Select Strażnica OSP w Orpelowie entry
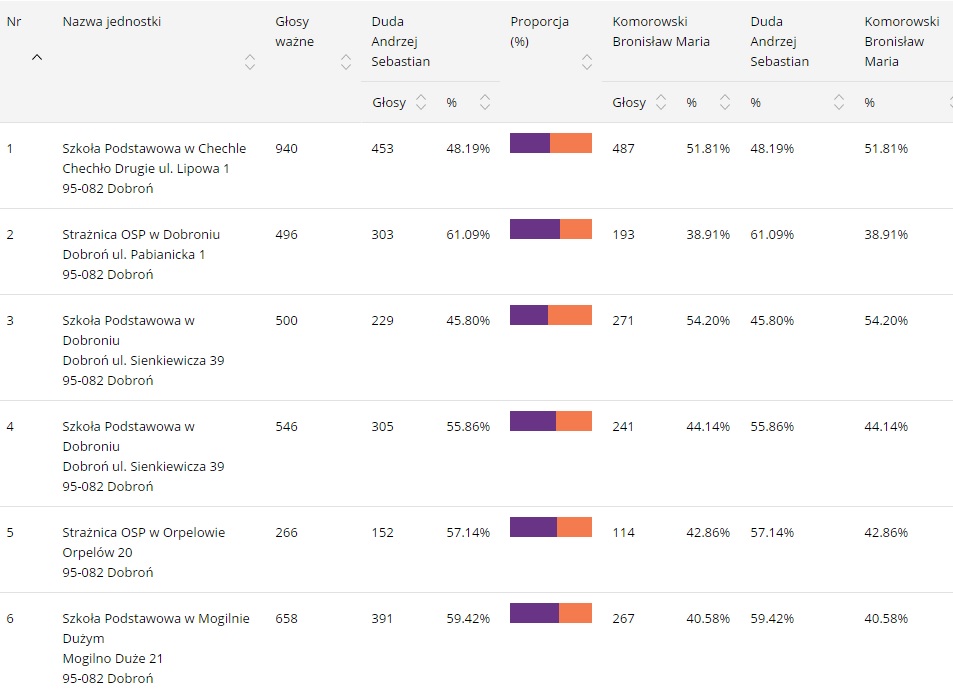The image size is (953, 693). pos(143,532)
